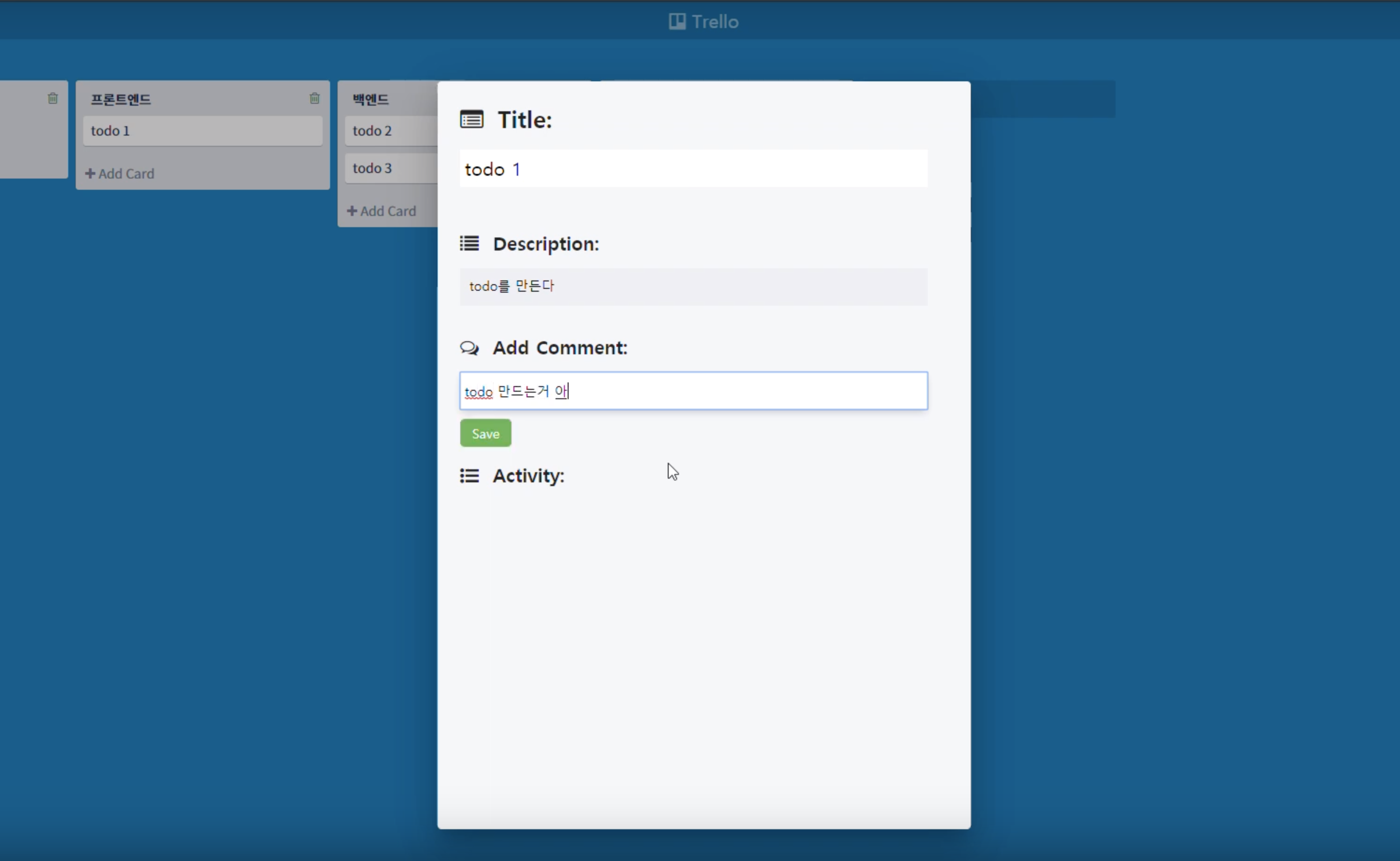Click the 백엔드 list title

click(x=371, y=100)
